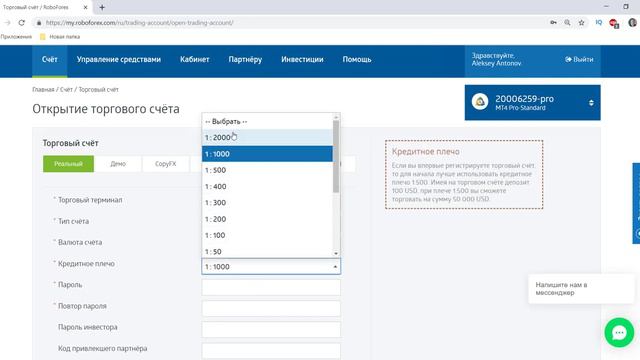Open a new browser tab

(x=102, y=7)
